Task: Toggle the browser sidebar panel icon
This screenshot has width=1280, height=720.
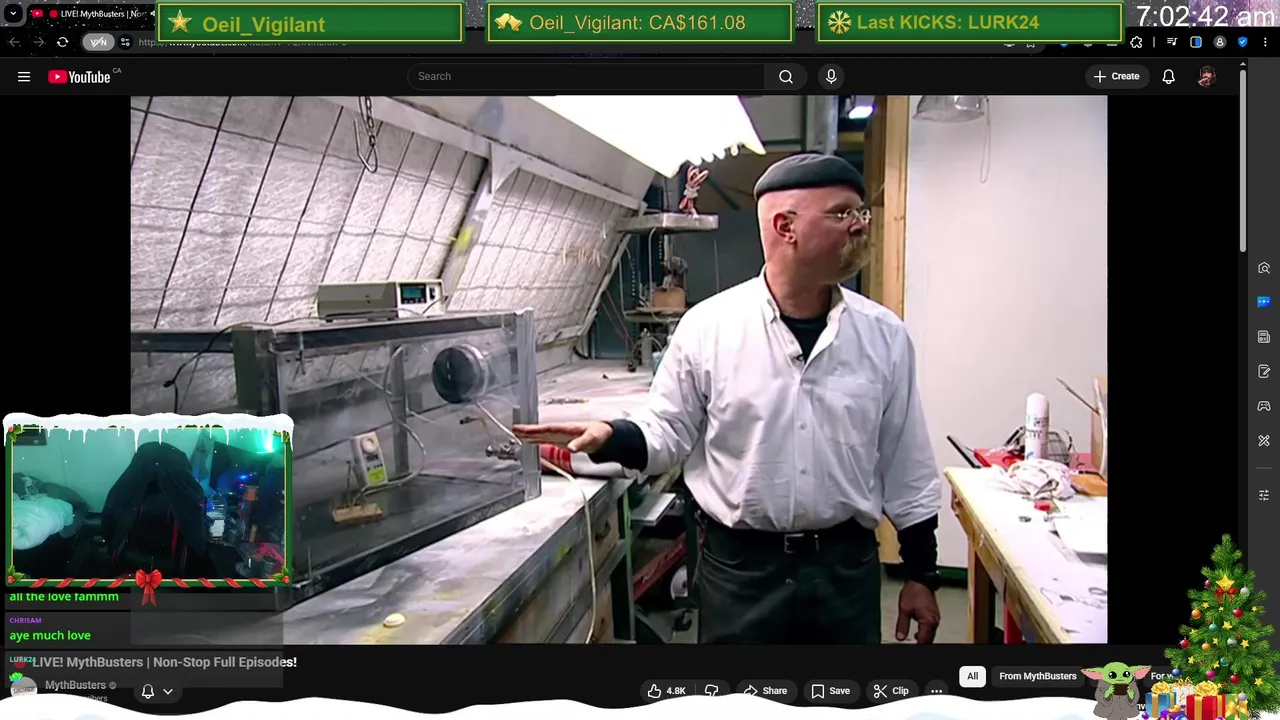Action: click(1196, 42)
